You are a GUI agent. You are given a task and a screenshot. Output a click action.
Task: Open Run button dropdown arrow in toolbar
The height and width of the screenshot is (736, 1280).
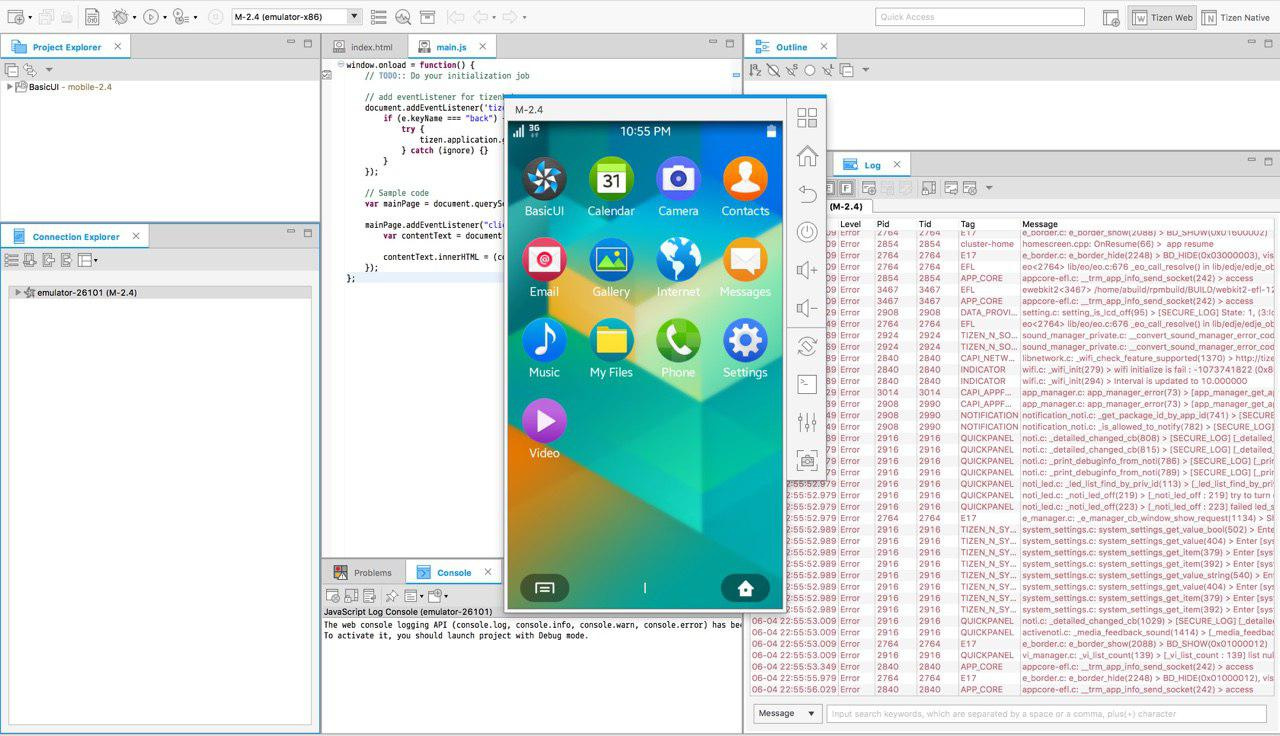click(x=164, y=17)
